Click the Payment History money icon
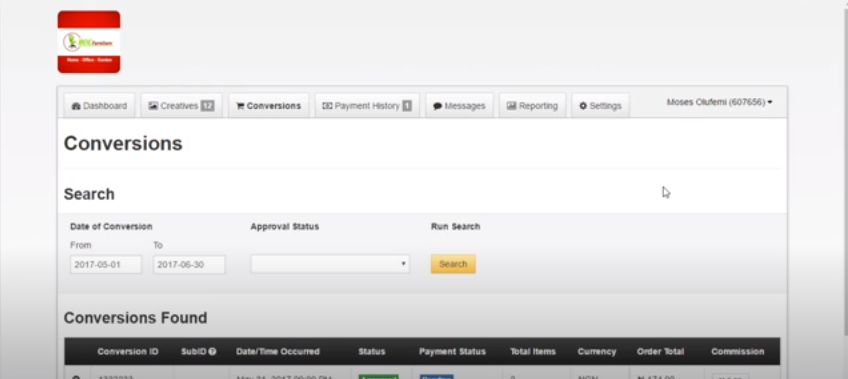Screen dimensions: 848x379 pyautogui.click(x=327, y=106)
